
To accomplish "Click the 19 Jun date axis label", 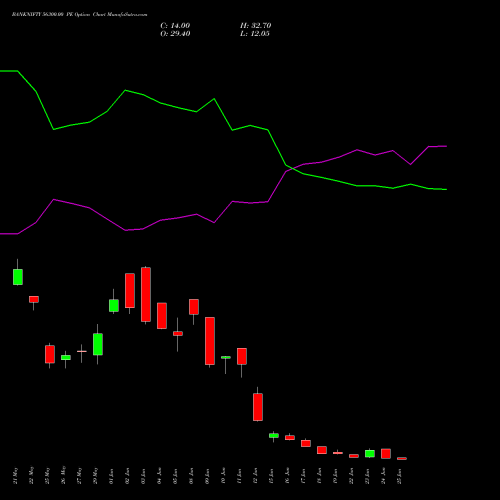I will (335, 476).
